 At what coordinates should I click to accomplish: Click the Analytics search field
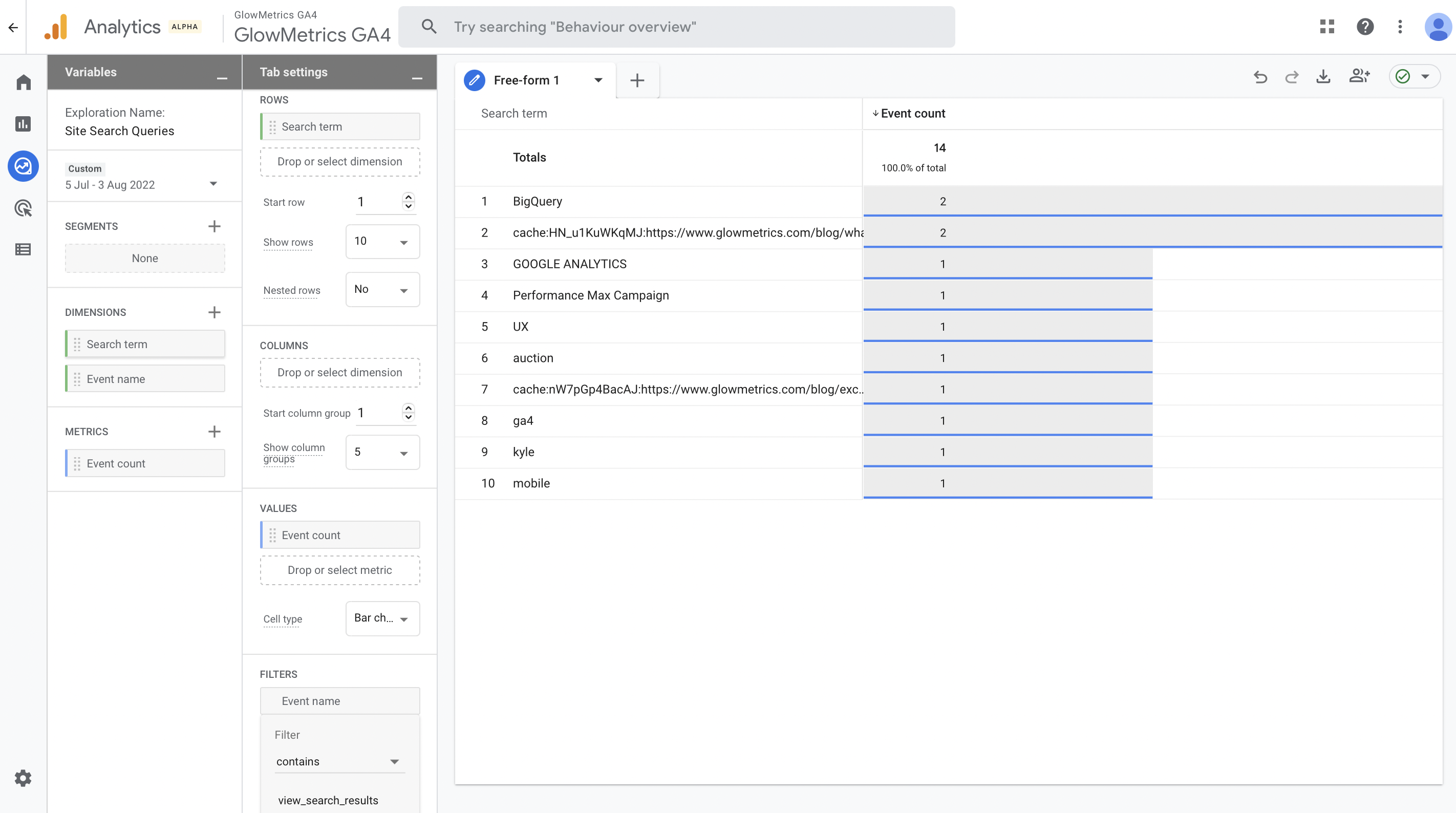tap(677, 27)
